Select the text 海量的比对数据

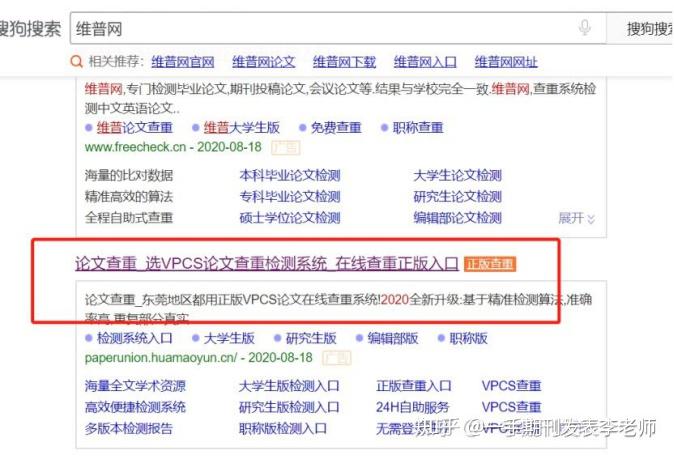129,175
